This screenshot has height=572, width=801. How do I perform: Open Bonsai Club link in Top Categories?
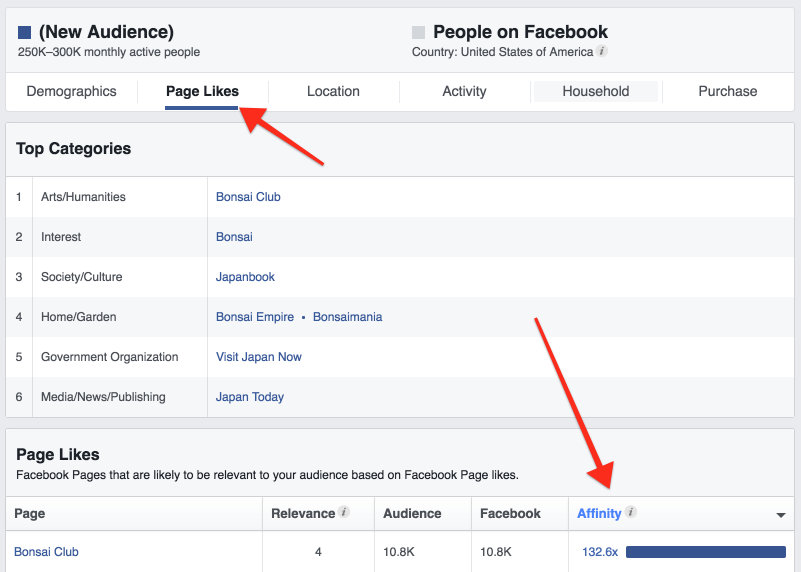point(248,197)
